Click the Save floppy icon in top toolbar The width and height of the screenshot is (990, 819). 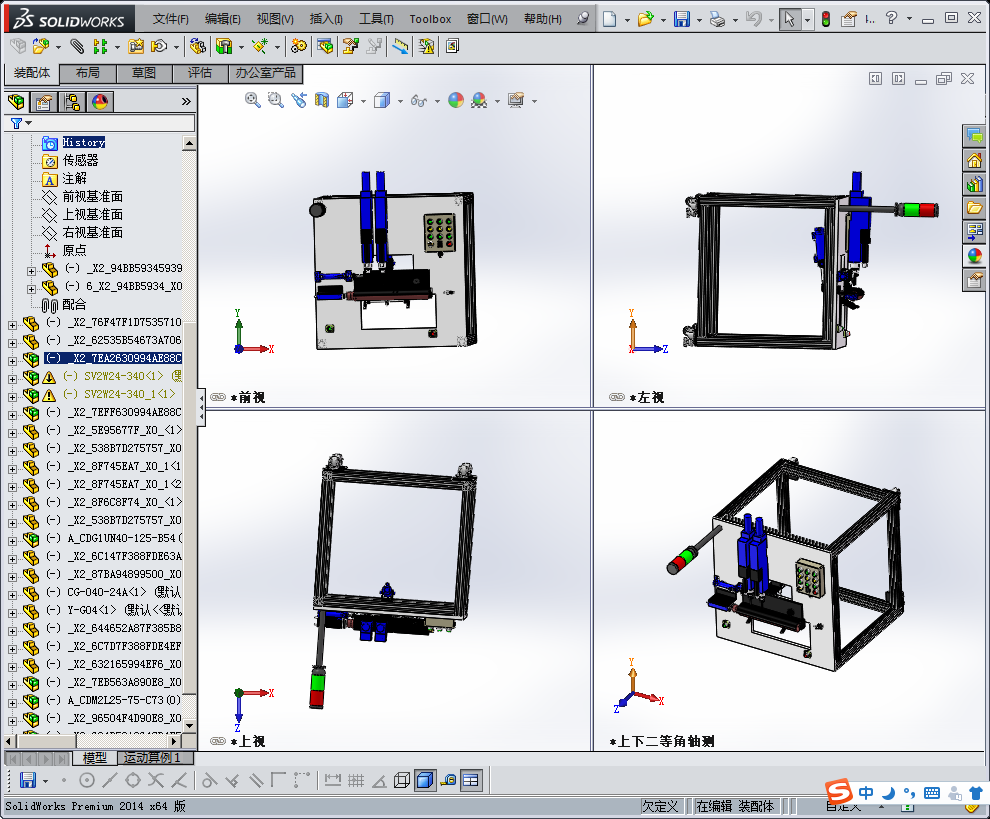tap(682, 19)
